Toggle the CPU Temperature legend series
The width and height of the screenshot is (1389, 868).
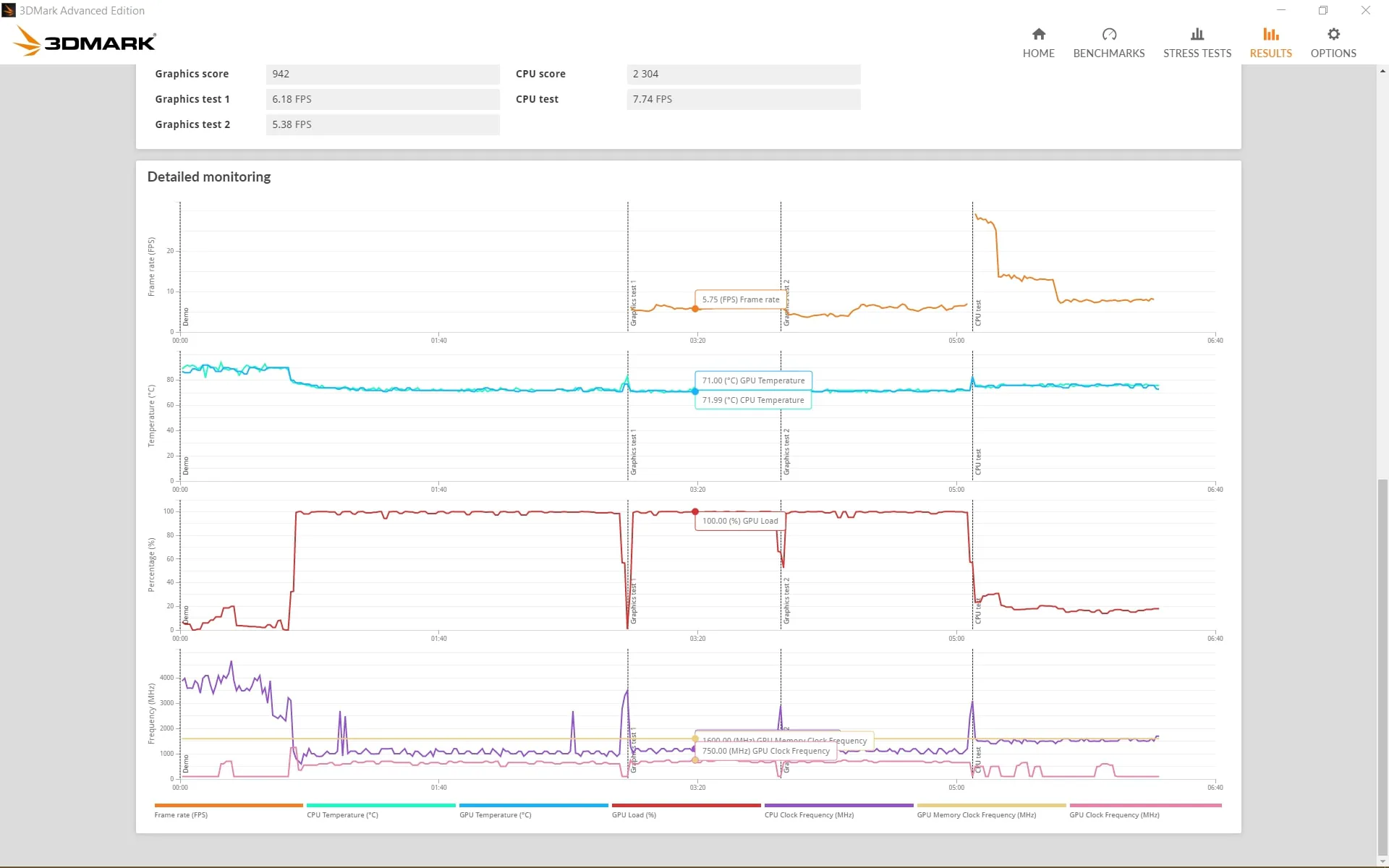pos(381,810)
